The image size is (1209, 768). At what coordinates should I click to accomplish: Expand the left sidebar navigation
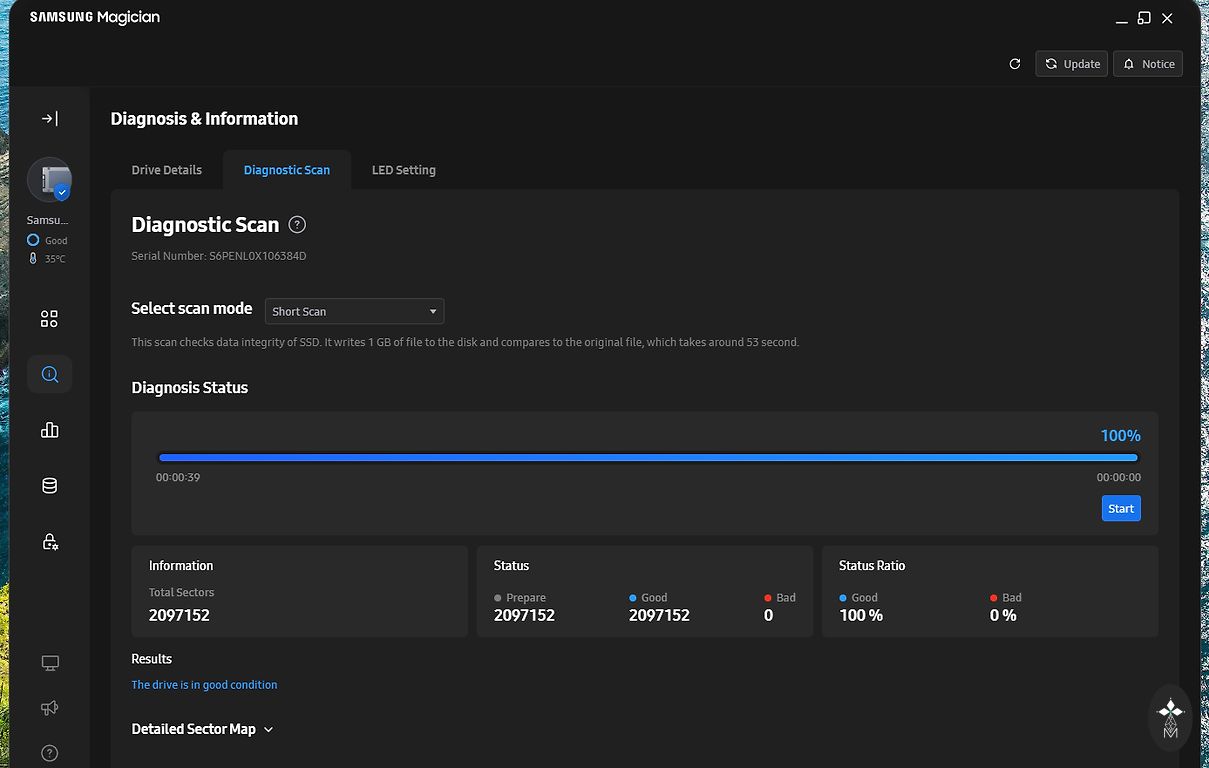click(49, 119)
